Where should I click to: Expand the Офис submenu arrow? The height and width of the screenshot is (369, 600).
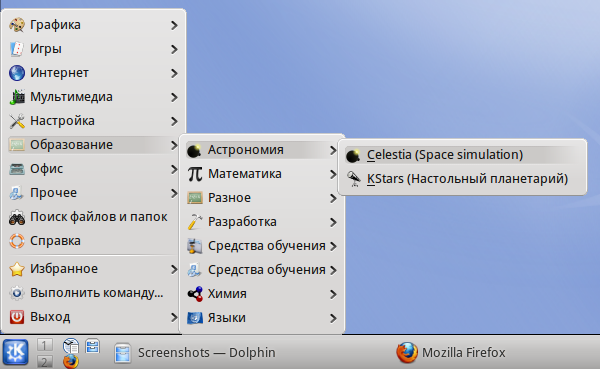(174, 169)
